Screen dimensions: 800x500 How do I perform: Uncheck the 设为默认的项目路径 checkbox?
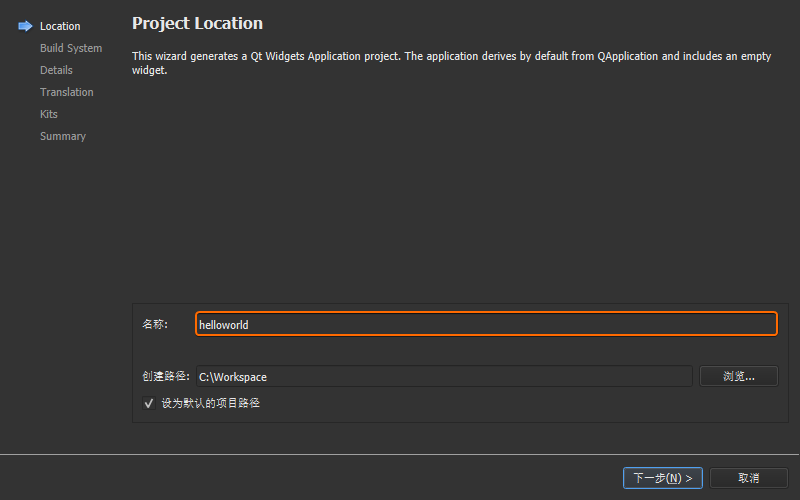point(148,404)
